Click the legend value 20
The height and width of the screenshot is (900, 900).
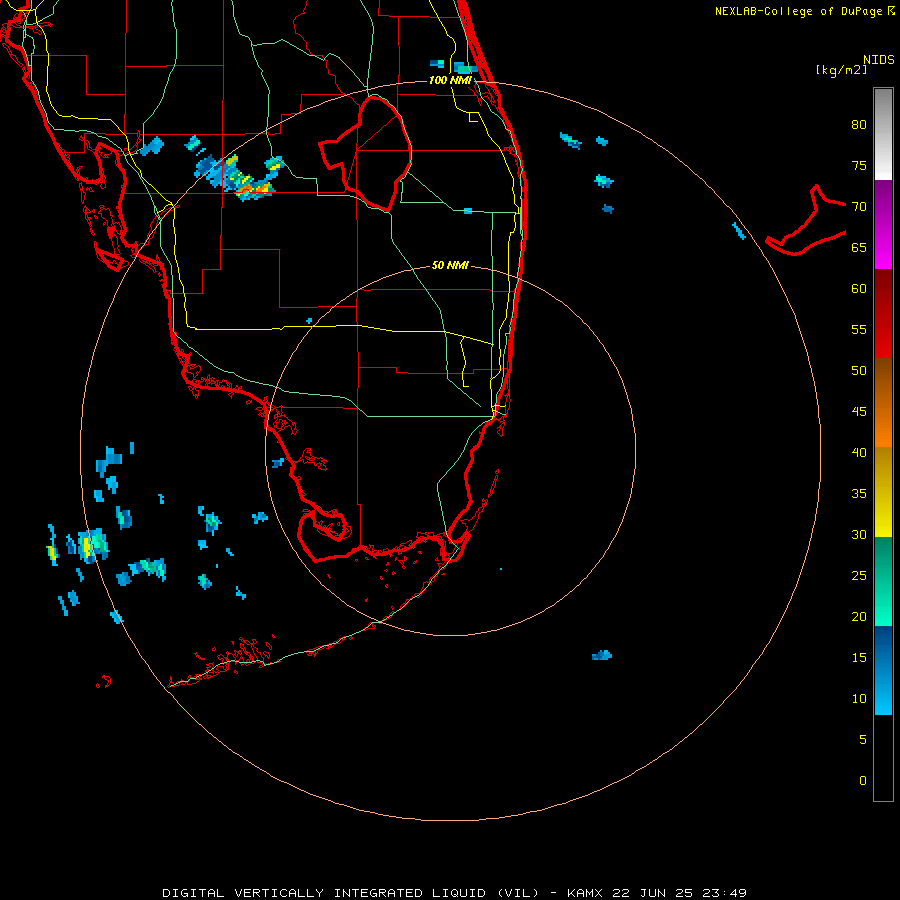(x=859, y=617)
